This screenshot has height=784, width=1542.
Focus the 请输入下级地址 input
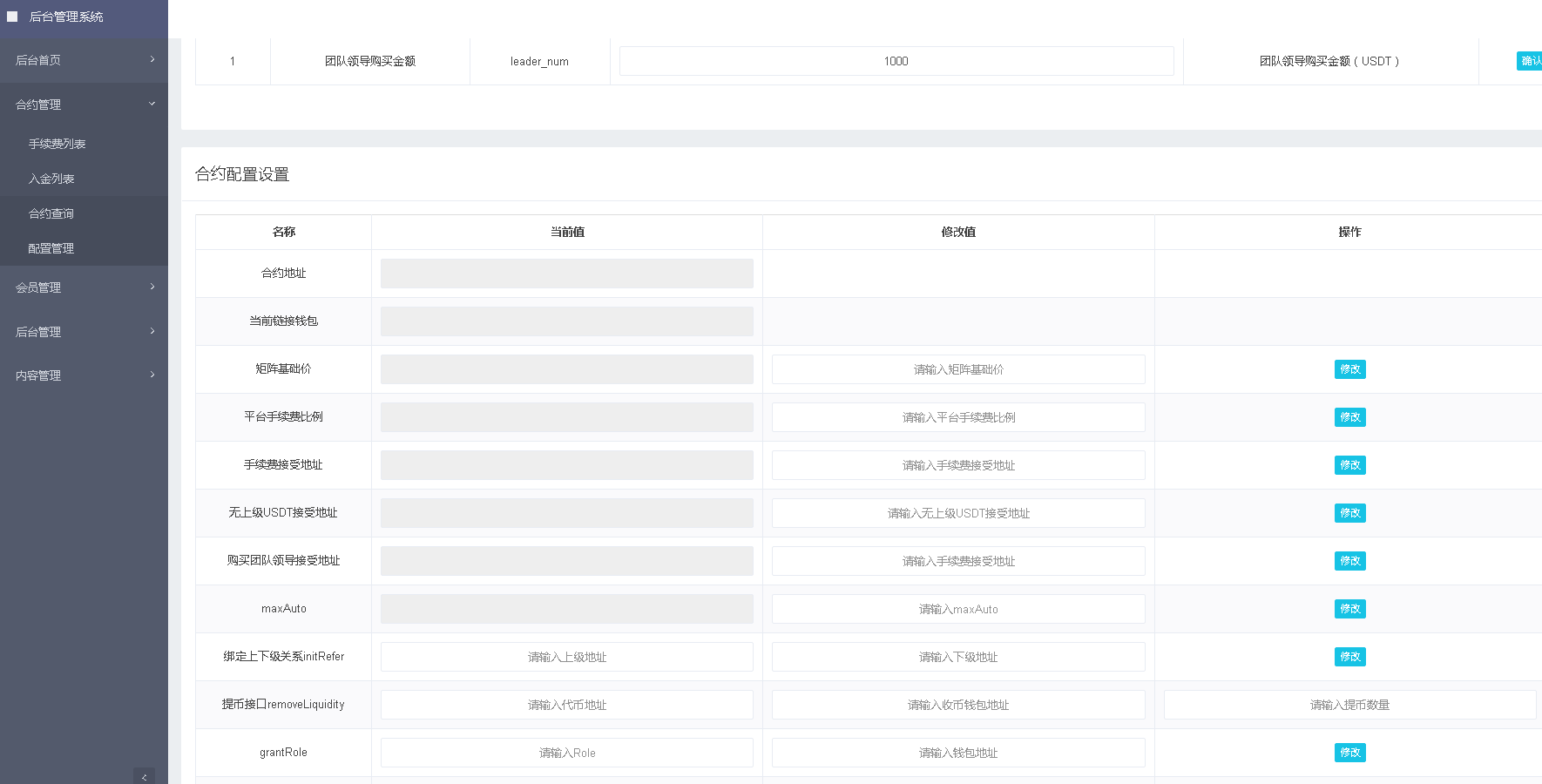[x=958, y=657]
